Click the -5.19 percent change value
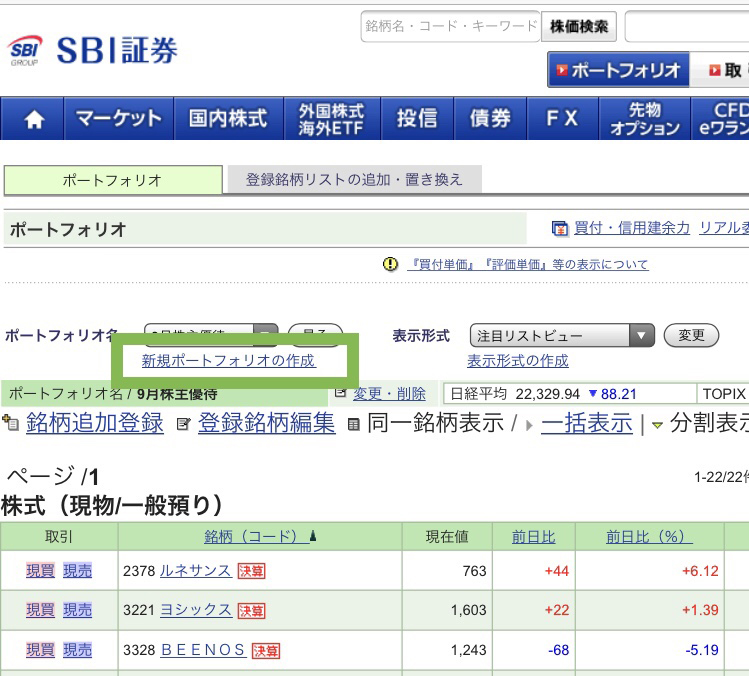 click(702, 650)
